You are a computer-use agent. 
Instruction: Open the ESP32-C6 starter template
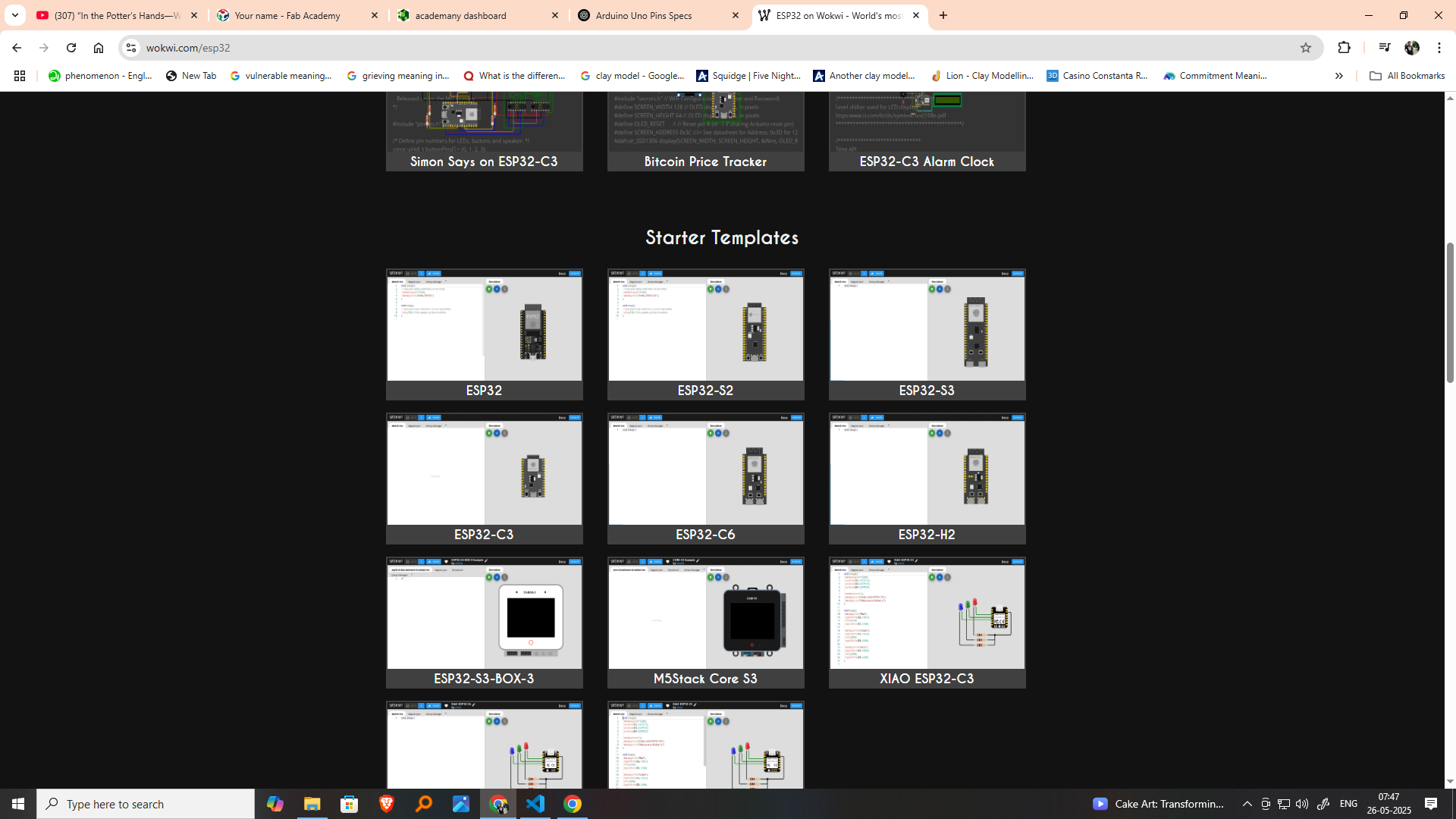pyautogui.click(x=705, y=478)
